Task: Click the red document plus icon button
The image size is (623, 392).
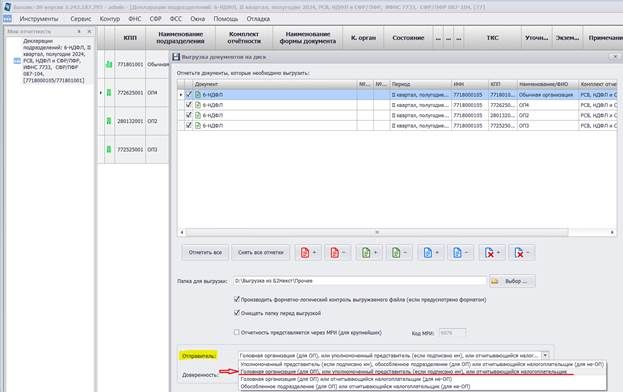Action: click(x=308, y=253)
